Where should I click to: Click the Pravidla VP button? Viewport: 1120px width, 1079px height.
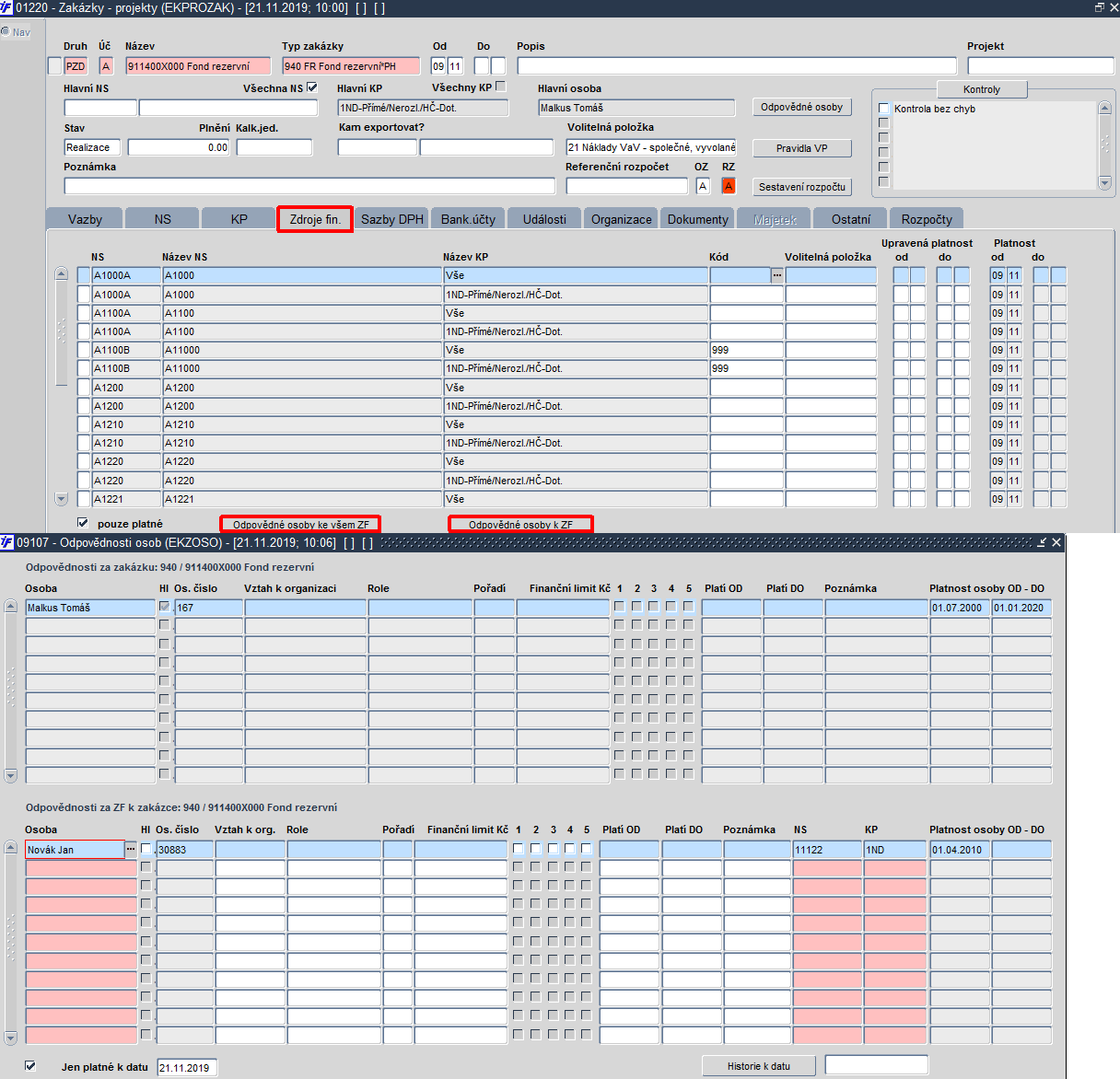point(801,148)
